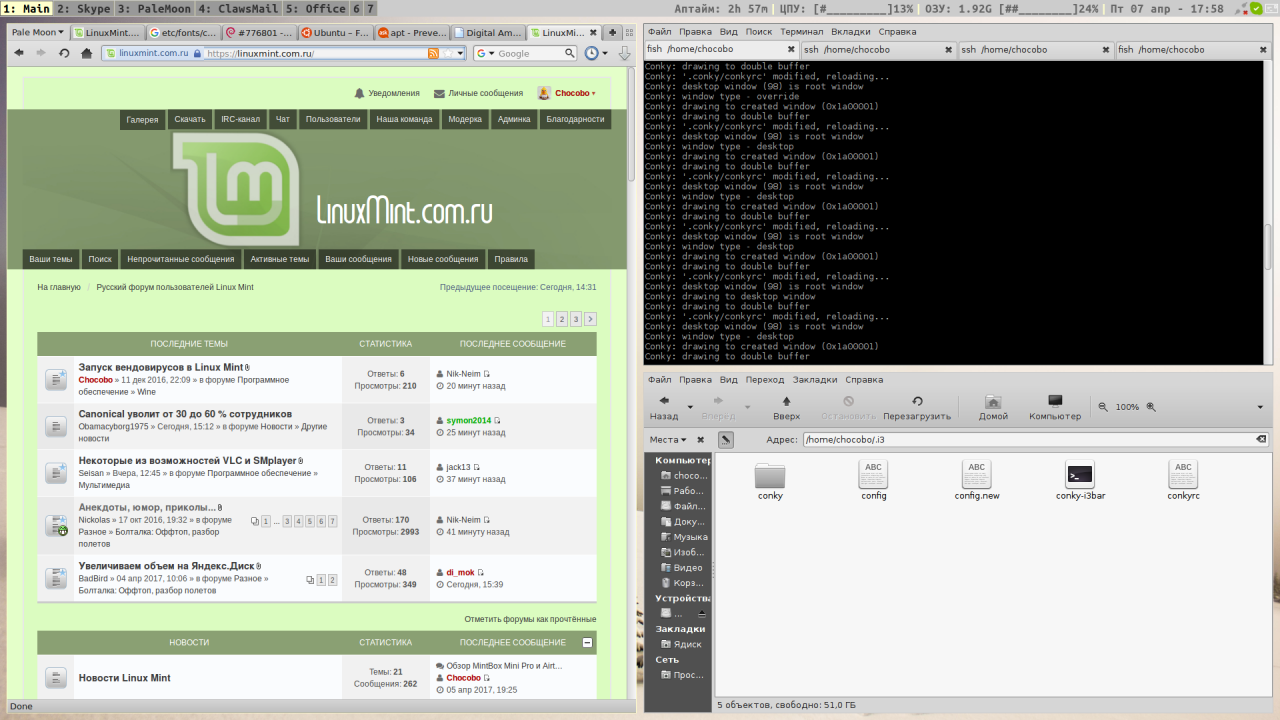Expand Назад history dropdown arrow
The image size is (1280, 720).
(x=690, y=407)
